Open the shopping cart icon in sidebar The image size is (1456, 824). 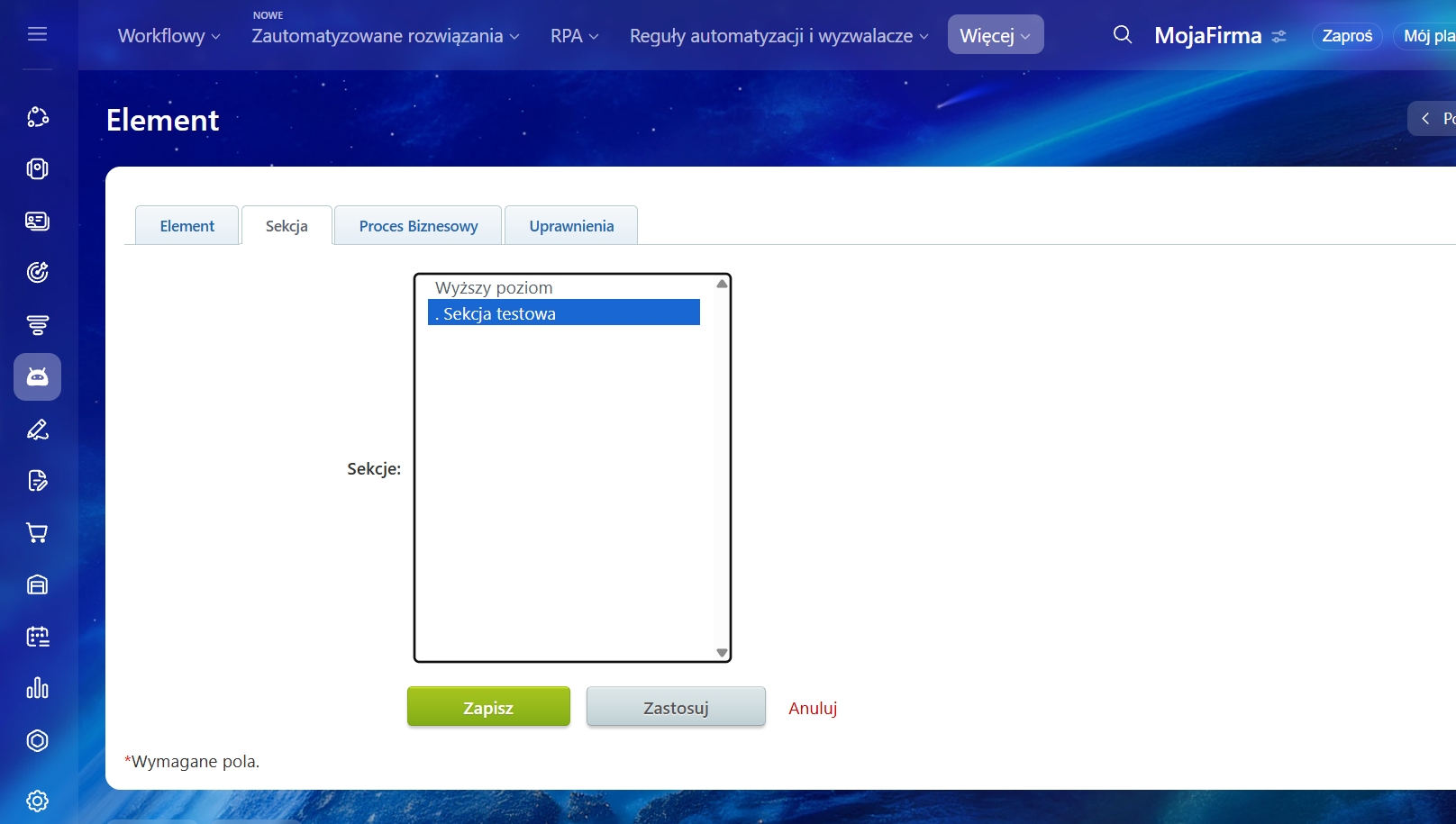[37, 533]
